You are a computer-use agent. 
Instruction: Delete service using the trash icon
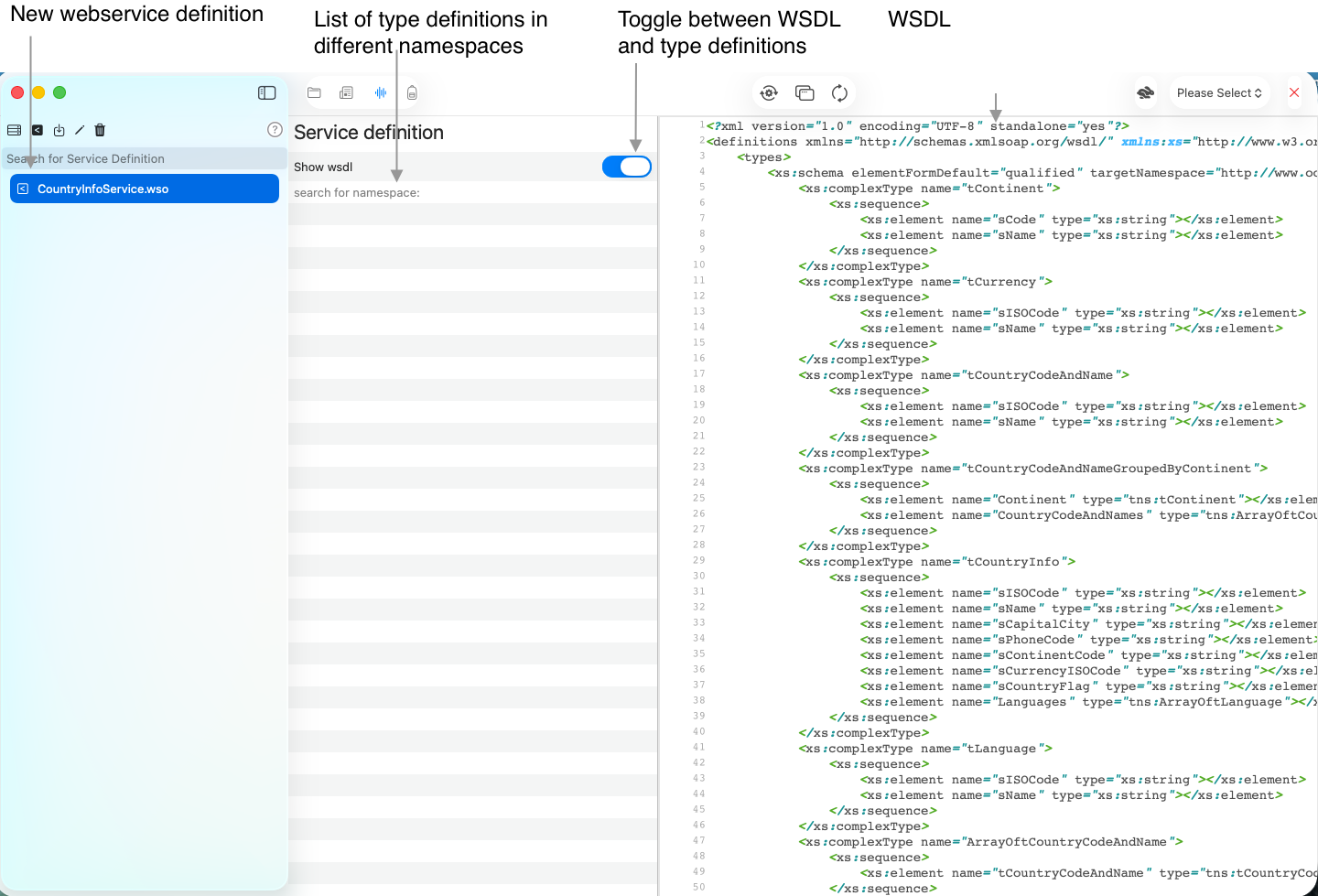pos(99,130)
